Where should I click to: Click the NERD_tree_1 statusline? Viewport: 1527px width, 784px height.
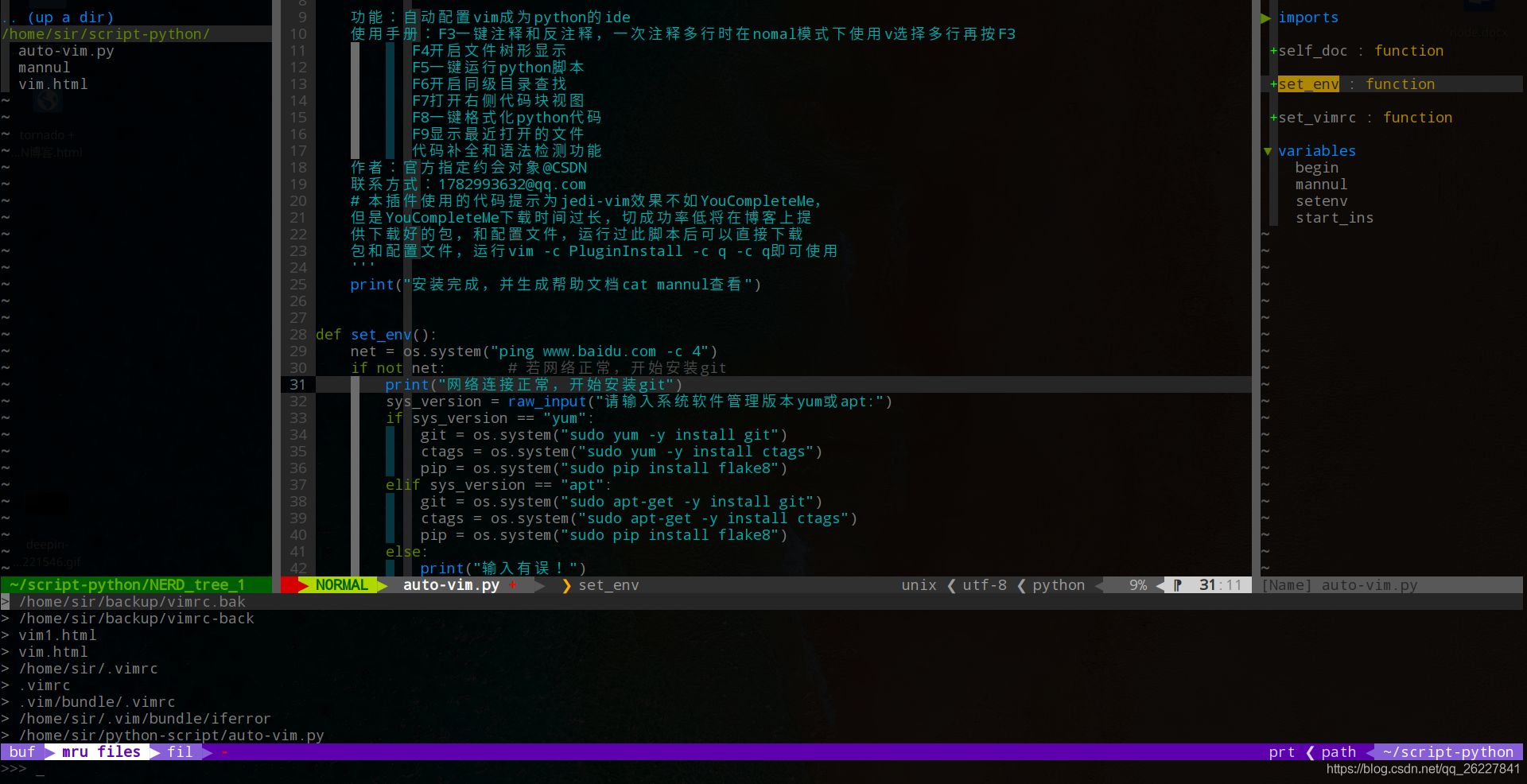point(136,585)
